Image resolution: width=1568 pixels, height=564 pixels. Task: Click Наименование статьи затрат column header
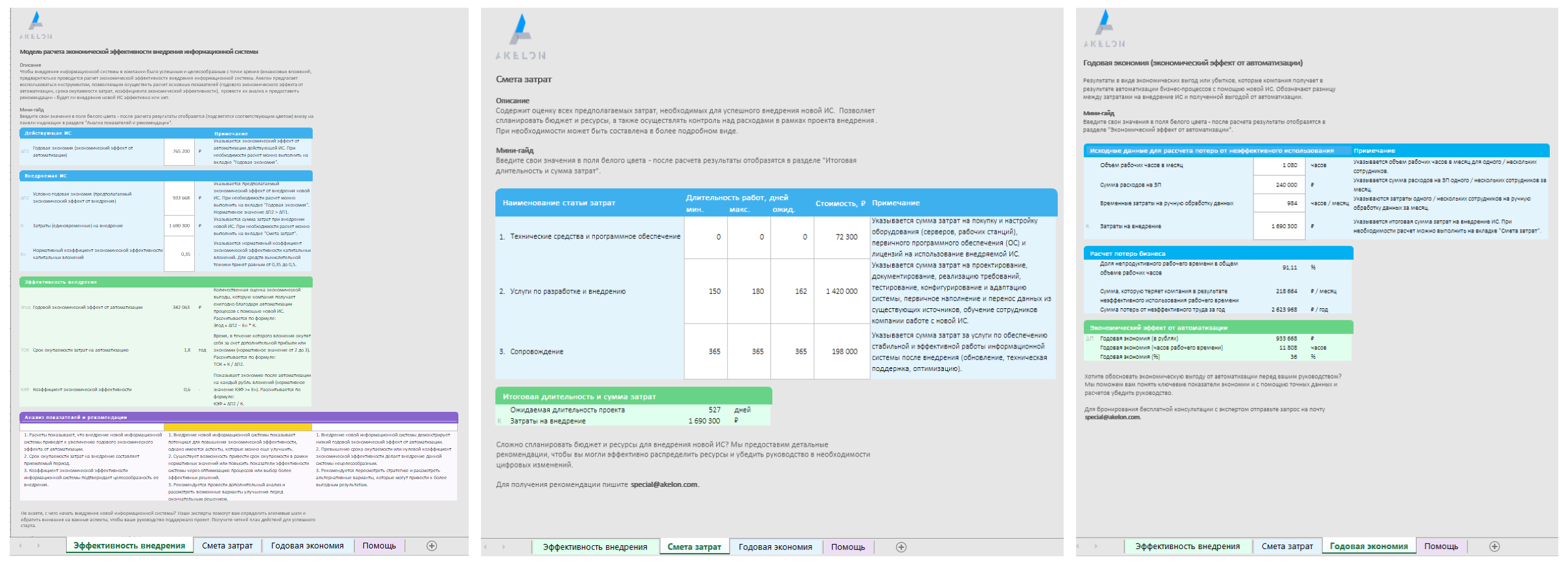(559, 203)
